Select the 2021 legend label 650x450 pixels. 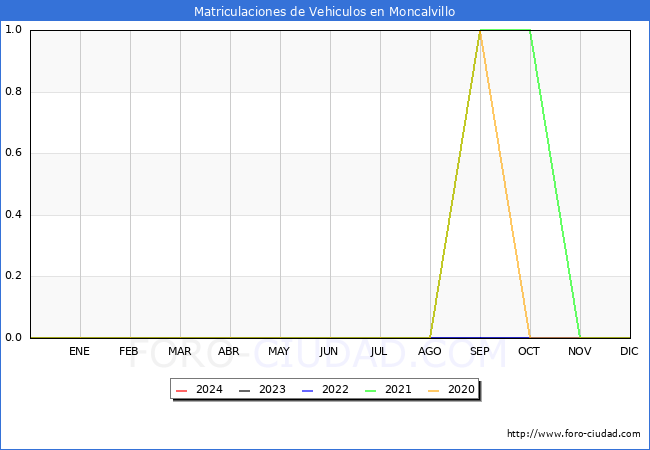398,390
